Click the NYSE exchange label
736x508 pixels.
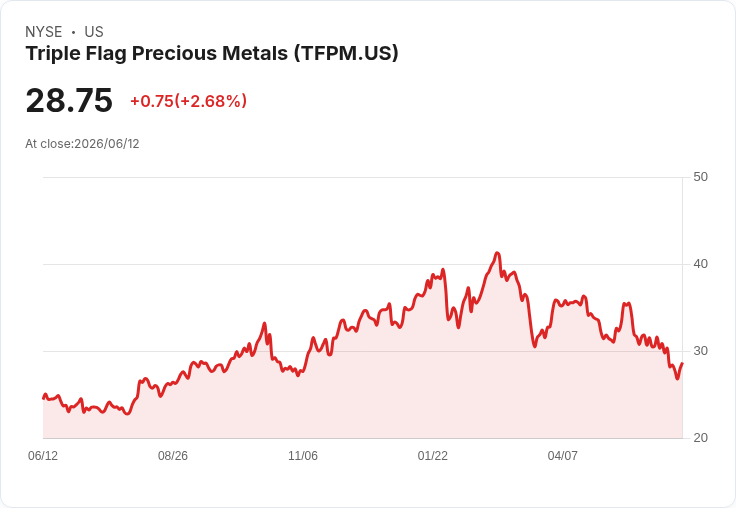pyautogui.click(x=44, y=32)
